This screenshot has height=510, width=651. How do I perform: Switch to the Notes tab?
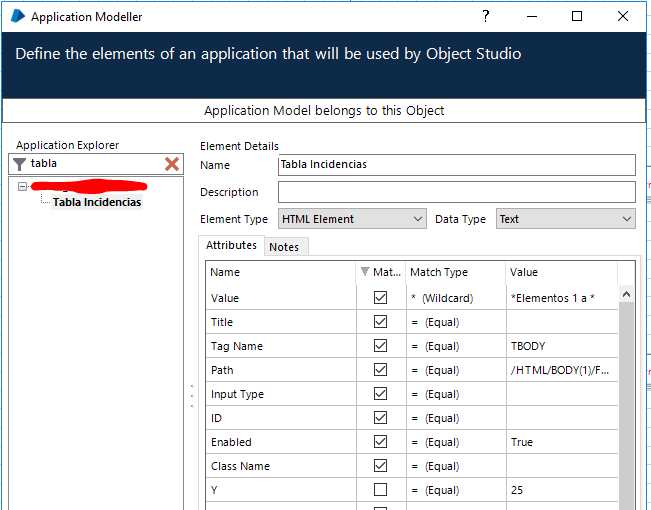(284, 247)
